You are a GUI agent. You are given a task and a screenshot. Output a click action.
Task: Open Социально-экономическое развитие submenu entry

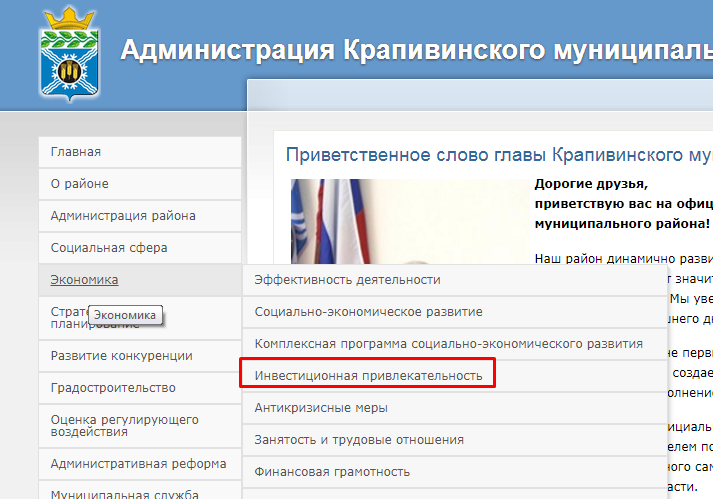tap(455, 312)
